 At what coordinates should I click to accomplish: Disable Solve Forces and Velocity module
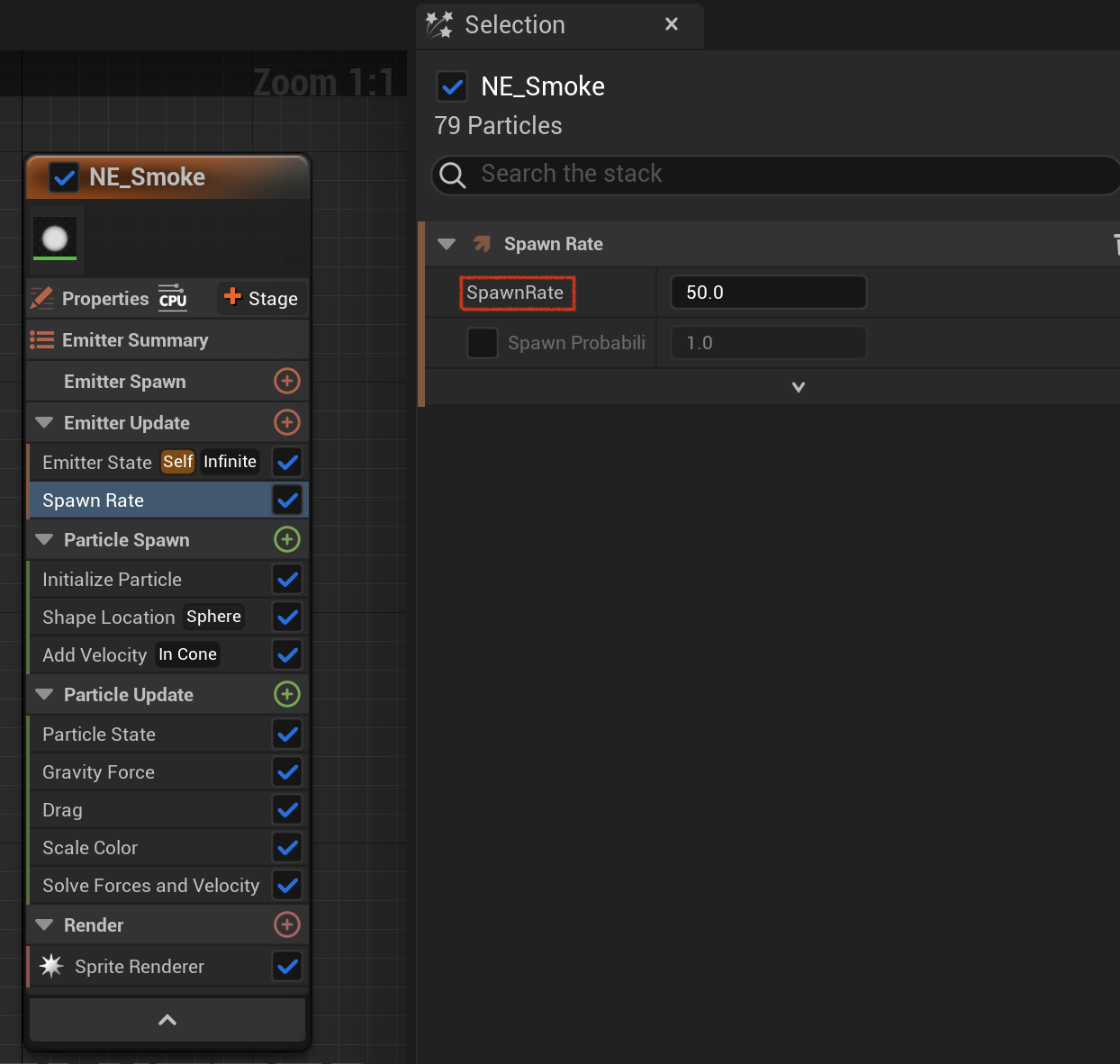(287, 885)
